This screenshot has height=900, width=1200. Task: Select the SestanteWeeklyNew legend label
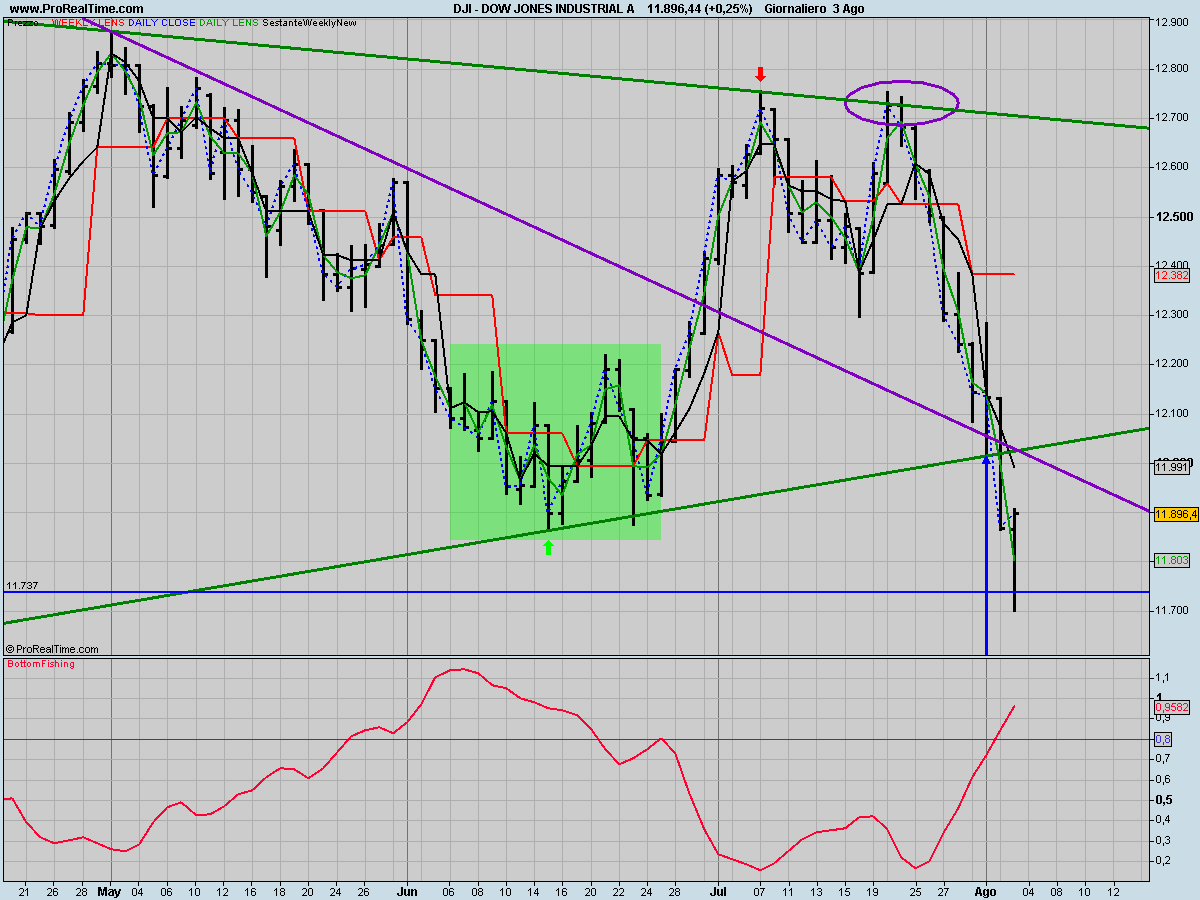tap(309, 21)
